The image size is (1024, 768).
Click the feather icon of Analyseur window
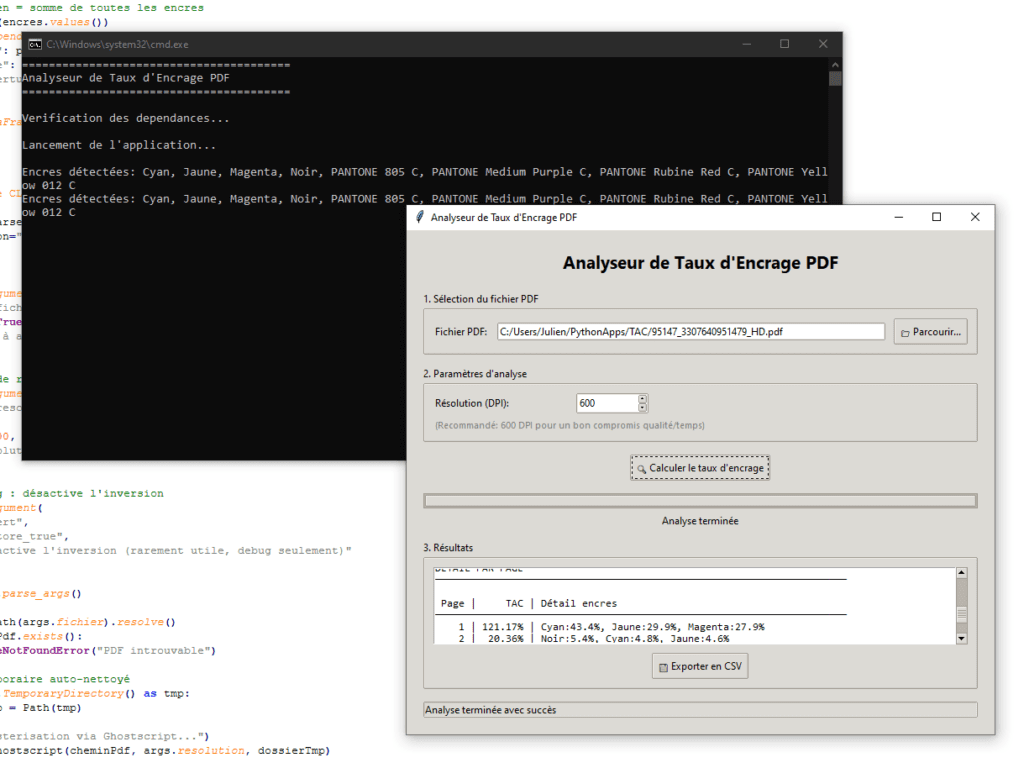[x=420, y=217]
